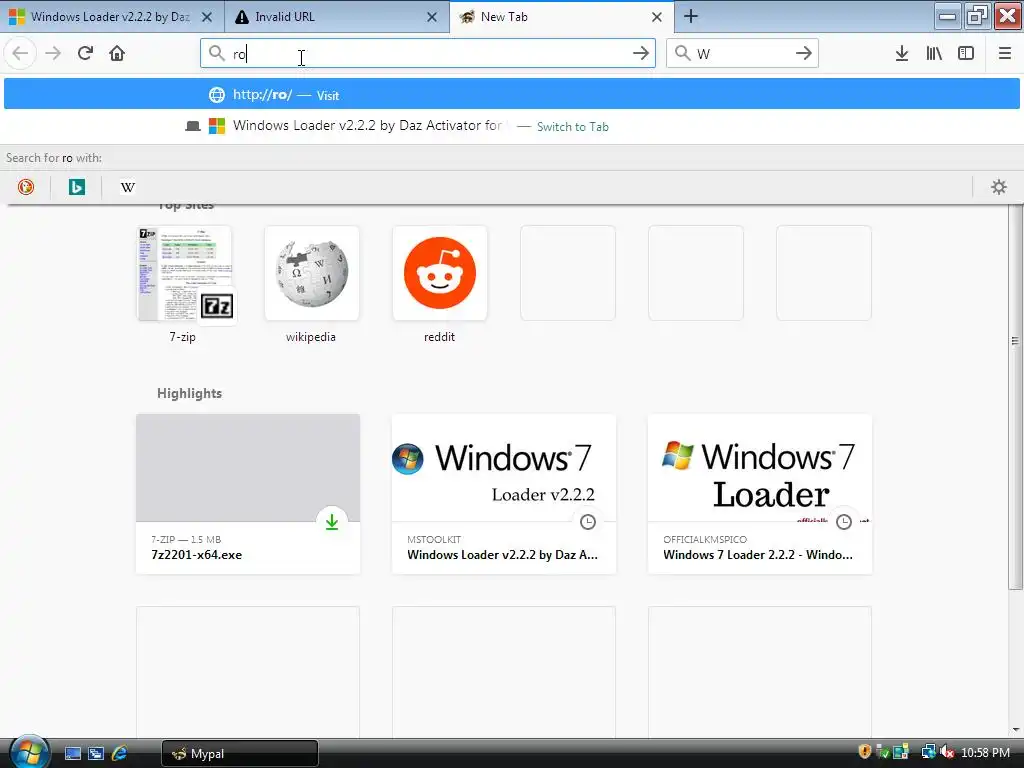Click Show Desktop quick launch icon

[x=72, y=754]
